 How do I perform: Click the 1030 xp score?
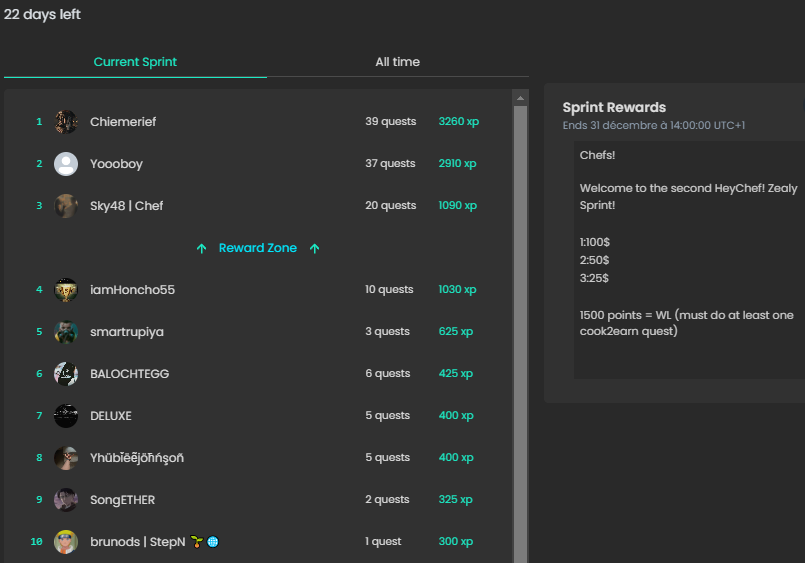click(x=457, y=290)
